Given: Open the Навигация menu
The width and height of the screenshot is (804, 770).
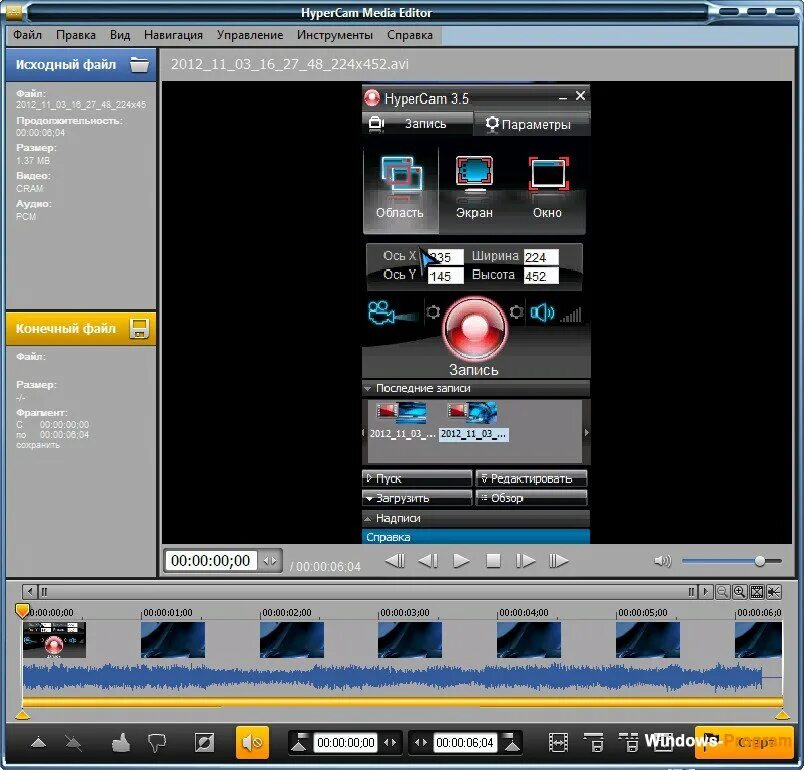Looking at the screenshot, I should [x=173, y=35].
